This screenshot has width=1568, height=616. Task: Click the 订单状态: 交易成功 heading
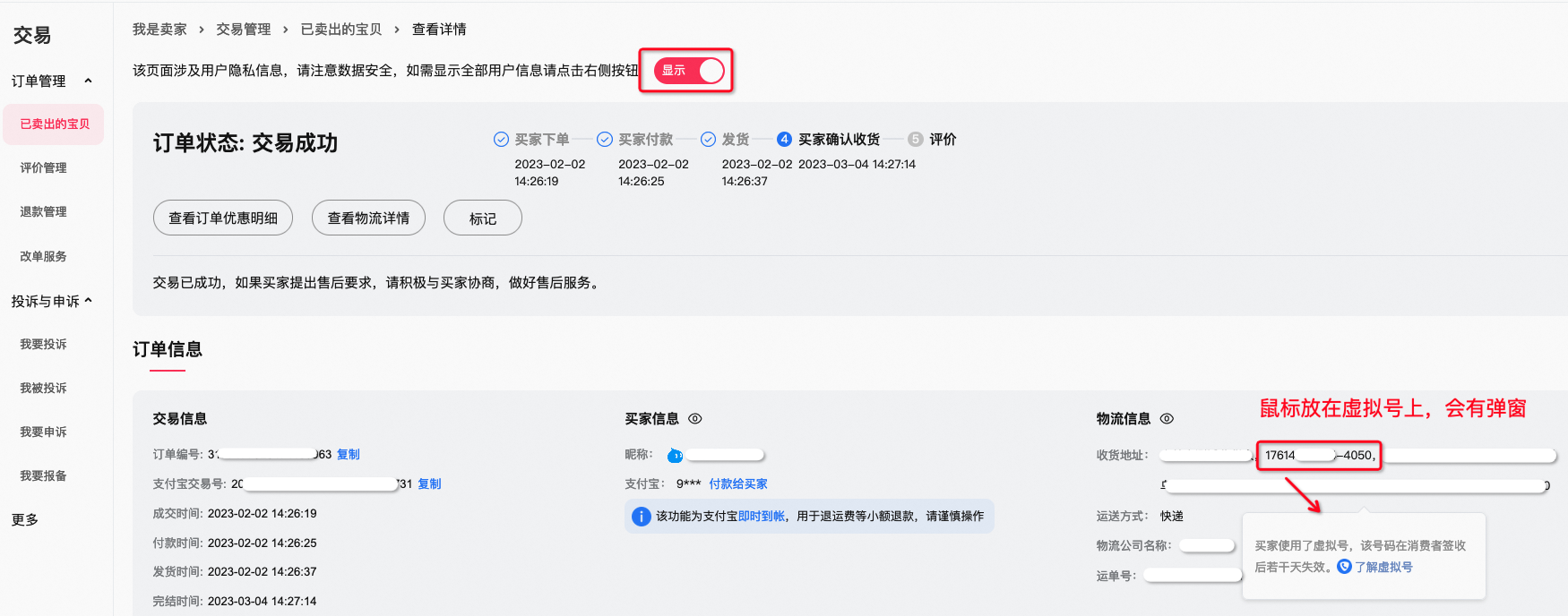click(246, 142)
